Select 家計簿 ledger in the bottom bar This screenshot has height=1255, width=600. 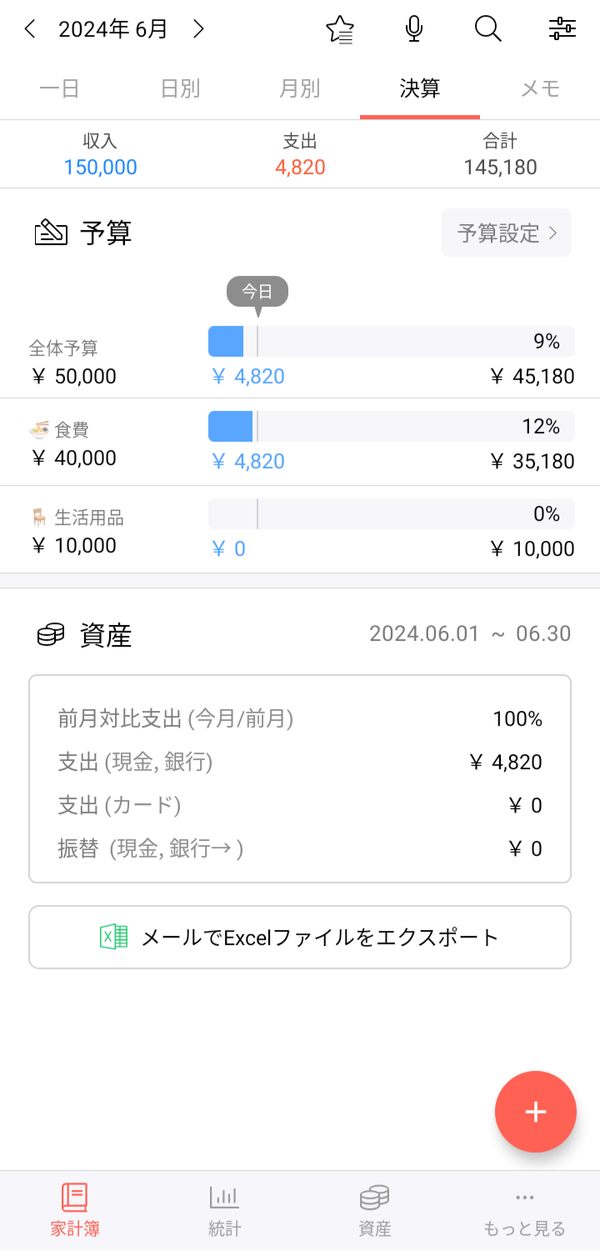[75, 1211]
